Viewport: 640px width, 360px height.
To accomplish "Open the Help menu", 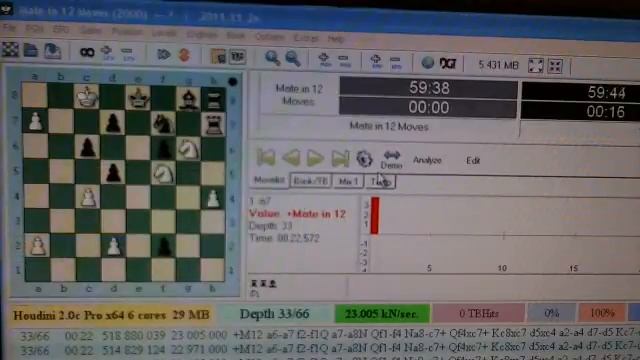I will click(x=336, y=39).
